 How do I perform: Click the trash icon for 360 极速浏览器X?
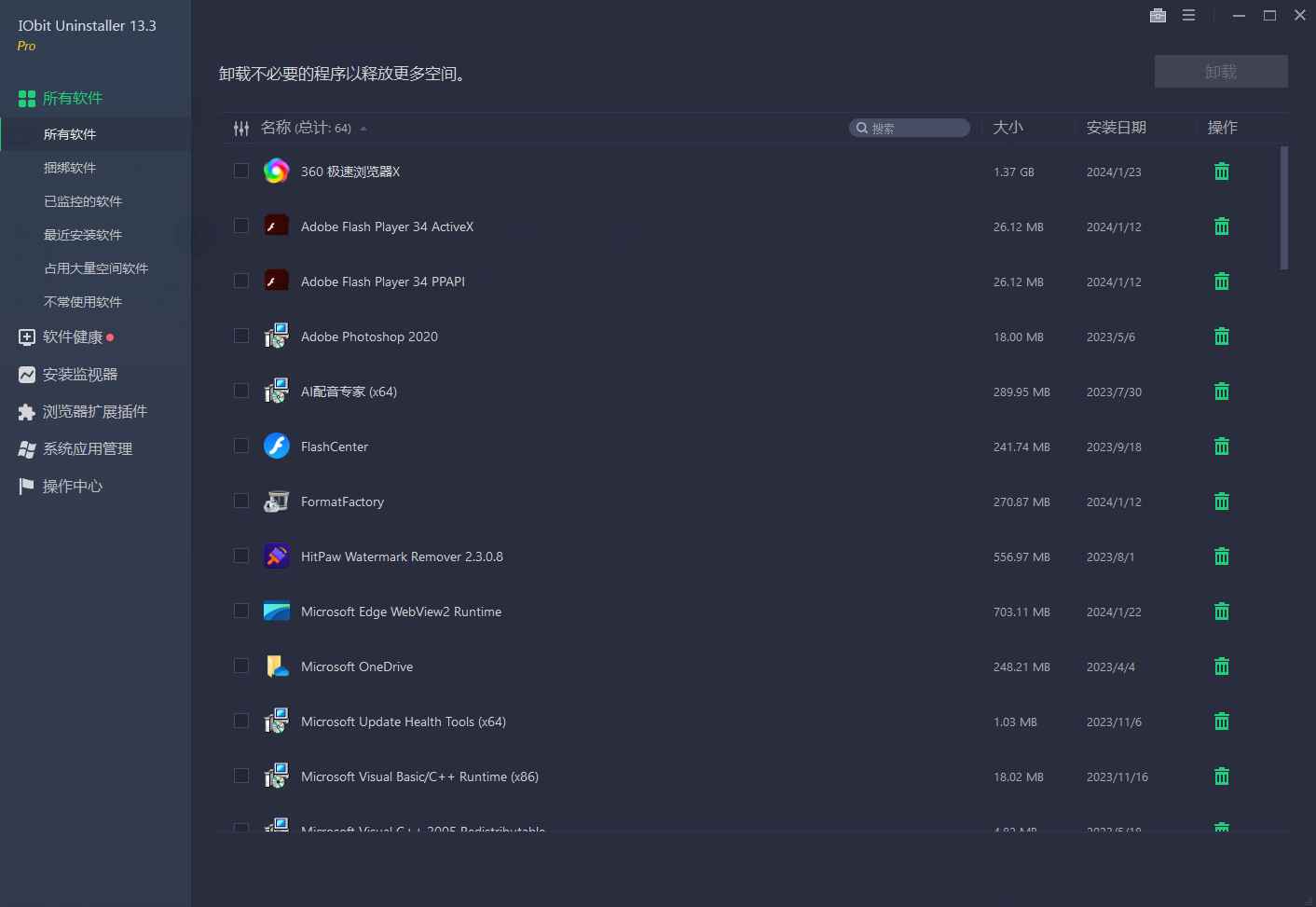pyautogui.click(x=1221, y=172)
